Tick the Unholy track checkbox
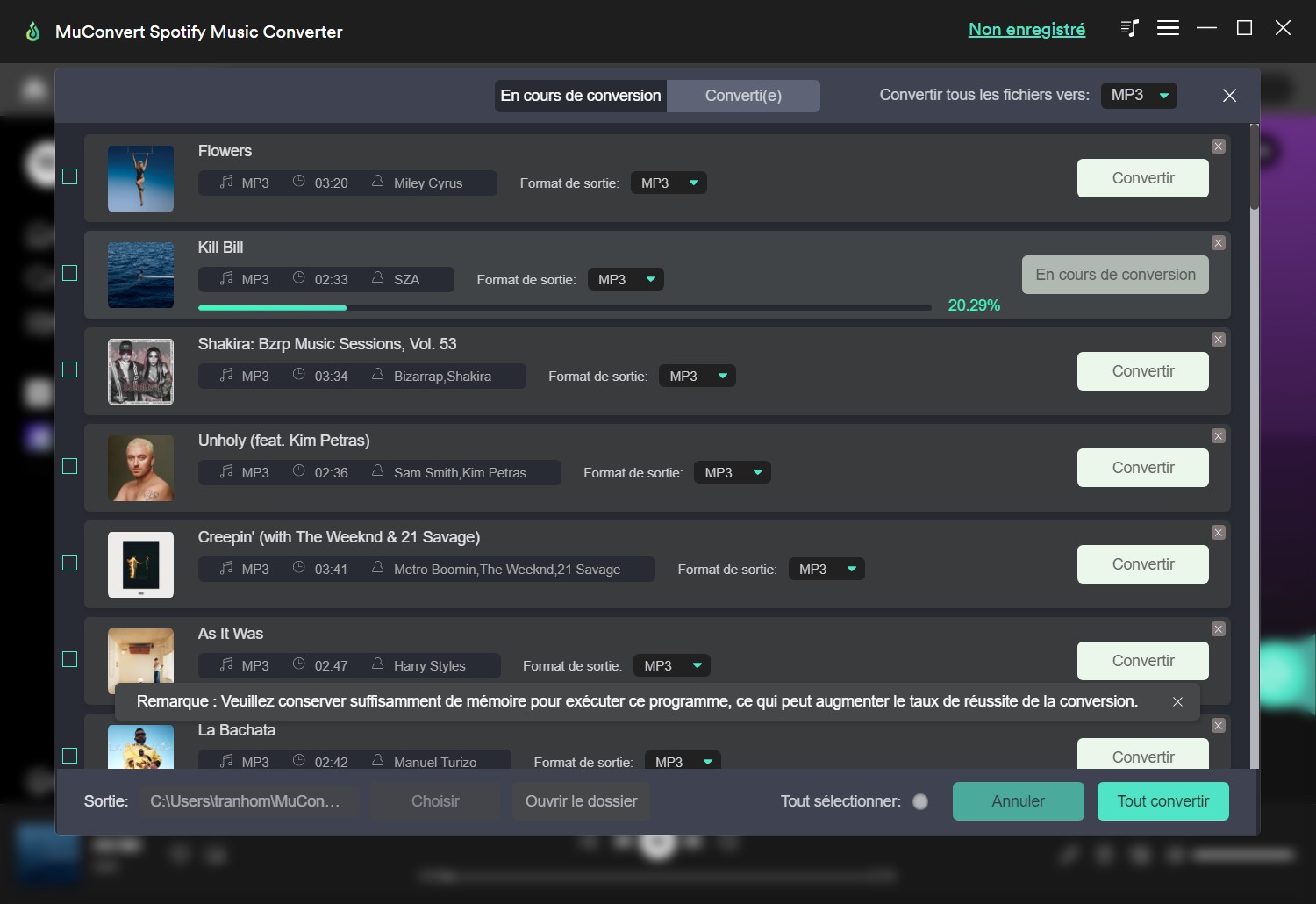1316x904 pixels. point(70,466)
